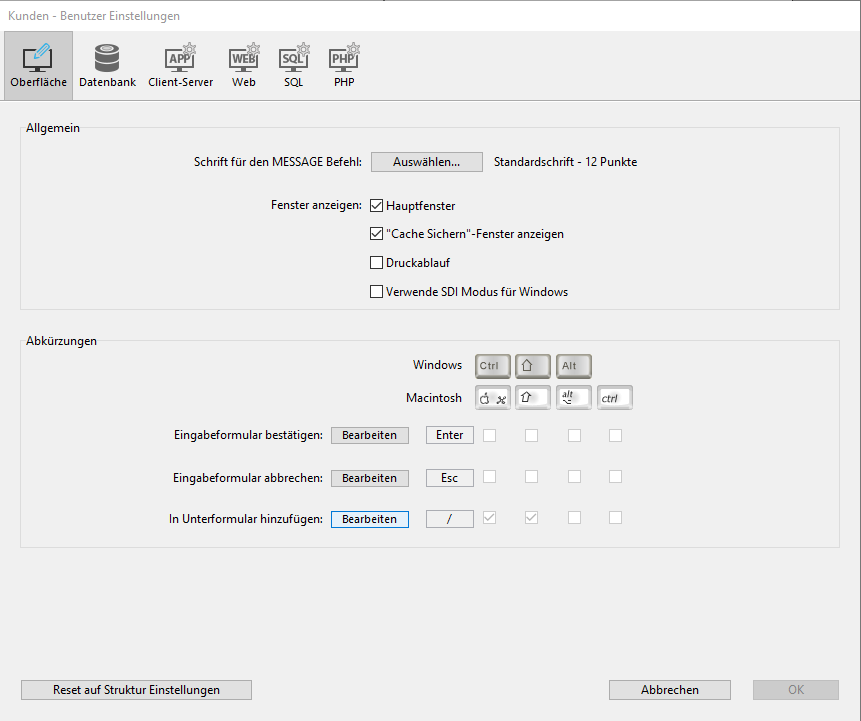This screenshot has height=721, width=861.
Task: Edit shortcut for Eingabeformular abbrechen
Action: tap(370, 478)
